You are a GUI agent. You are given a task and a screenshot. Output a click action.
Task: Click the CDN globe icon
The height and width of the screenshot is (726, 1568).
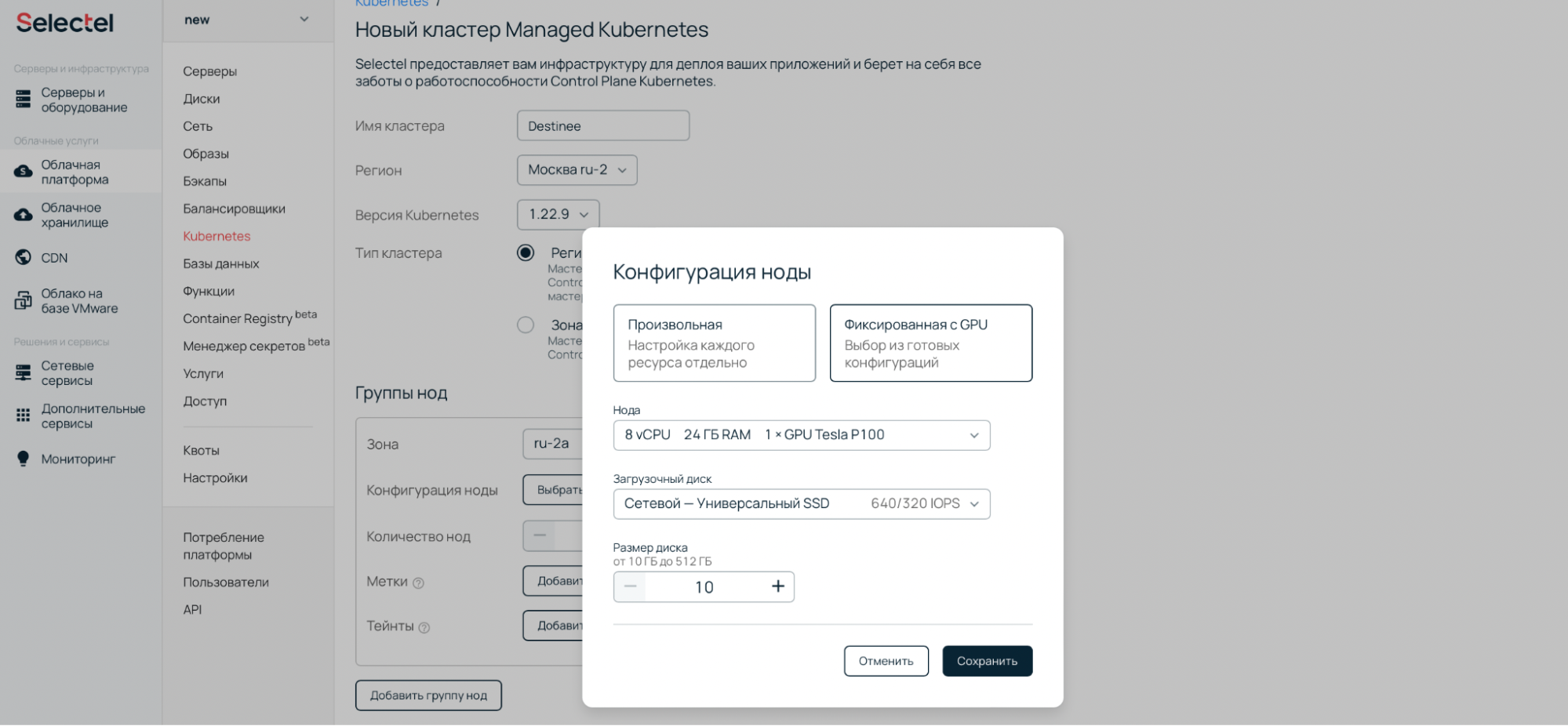pyautogui.click(x=22, y=256)
